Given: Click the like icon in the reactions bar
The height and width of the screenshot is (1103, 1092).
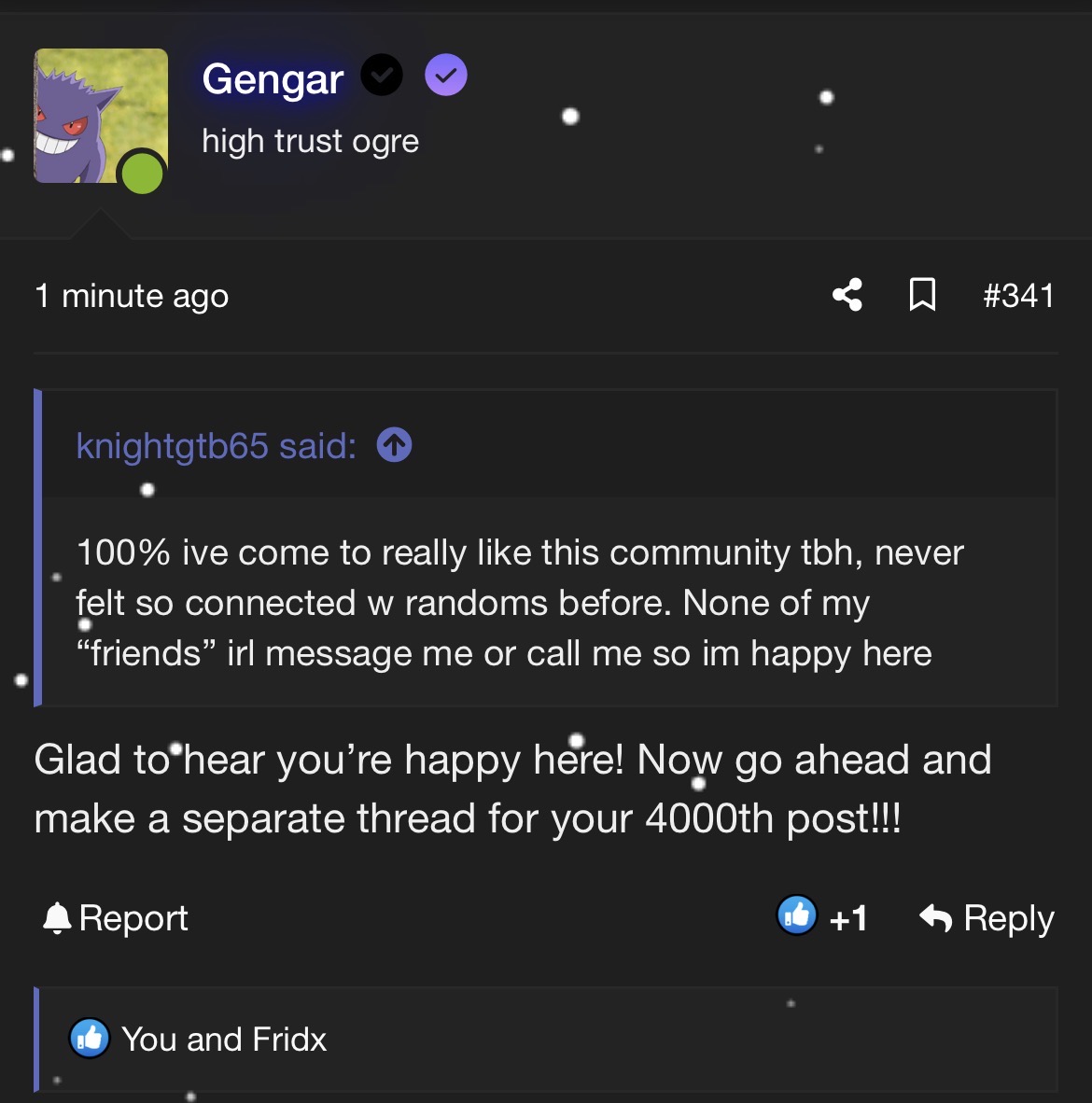Looking at the screenshot, I should point(90,1038).
